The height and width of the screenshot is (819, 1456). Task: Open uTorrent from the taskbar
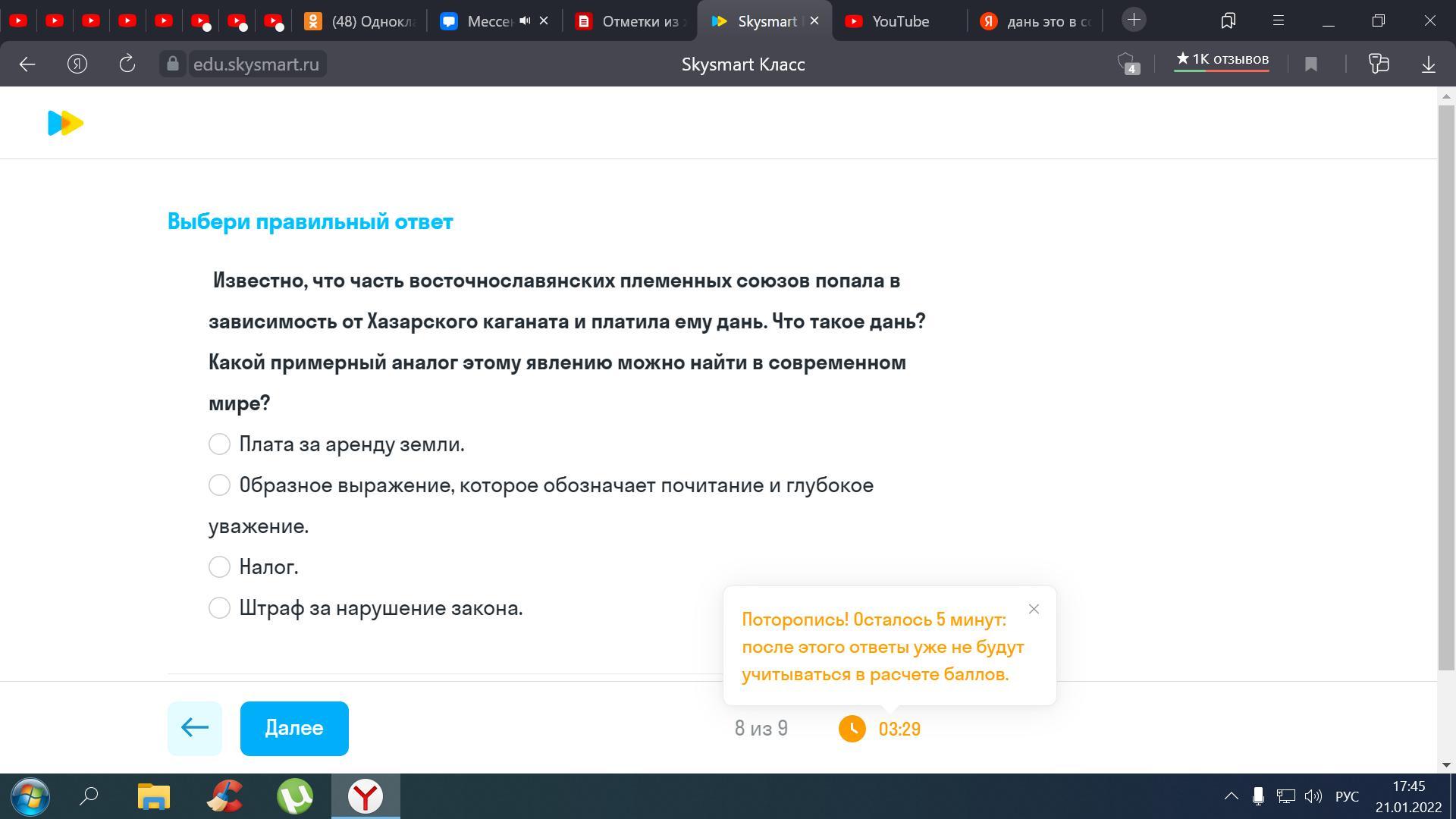point(295,796)
